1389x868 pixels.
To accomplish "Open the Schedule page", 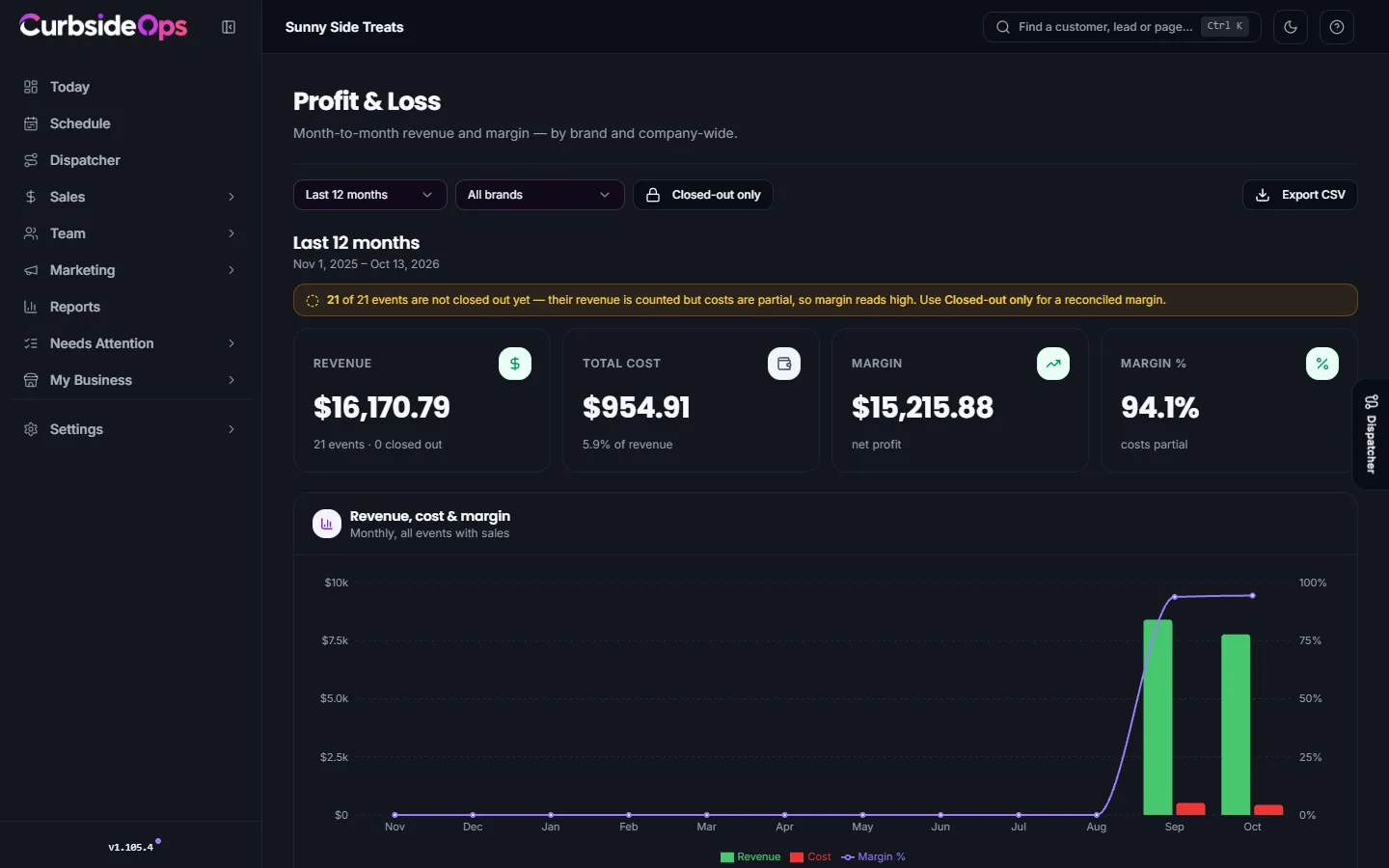I will (x=131, y=123).
